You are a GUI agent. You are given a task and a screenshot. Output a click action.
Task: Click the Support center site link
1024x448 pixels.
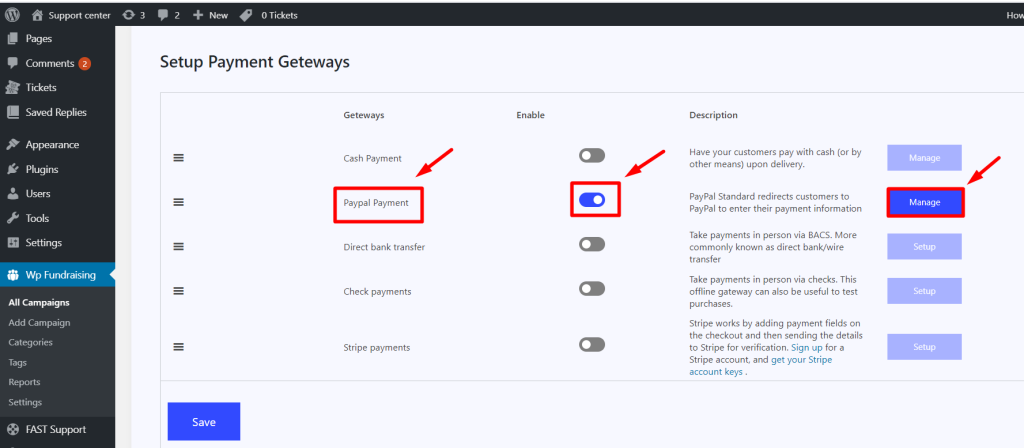point(80,15)
